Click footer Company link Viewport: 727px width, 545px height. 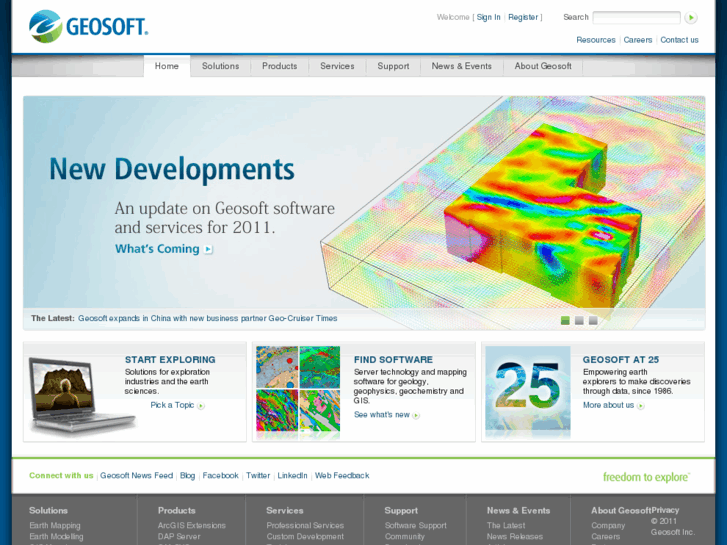tap(608, 526)
